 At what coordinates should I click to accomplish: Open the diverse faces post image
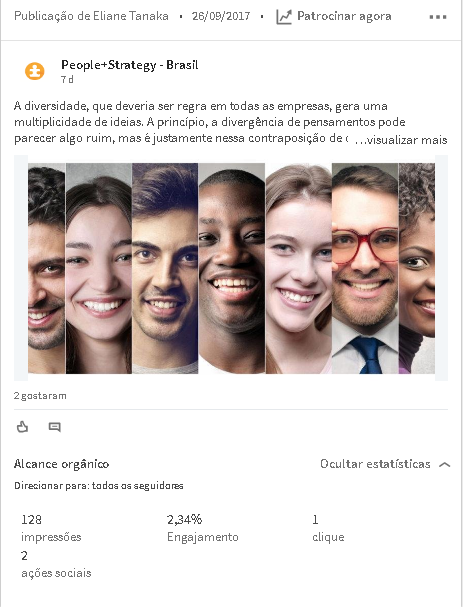[231, 268]
